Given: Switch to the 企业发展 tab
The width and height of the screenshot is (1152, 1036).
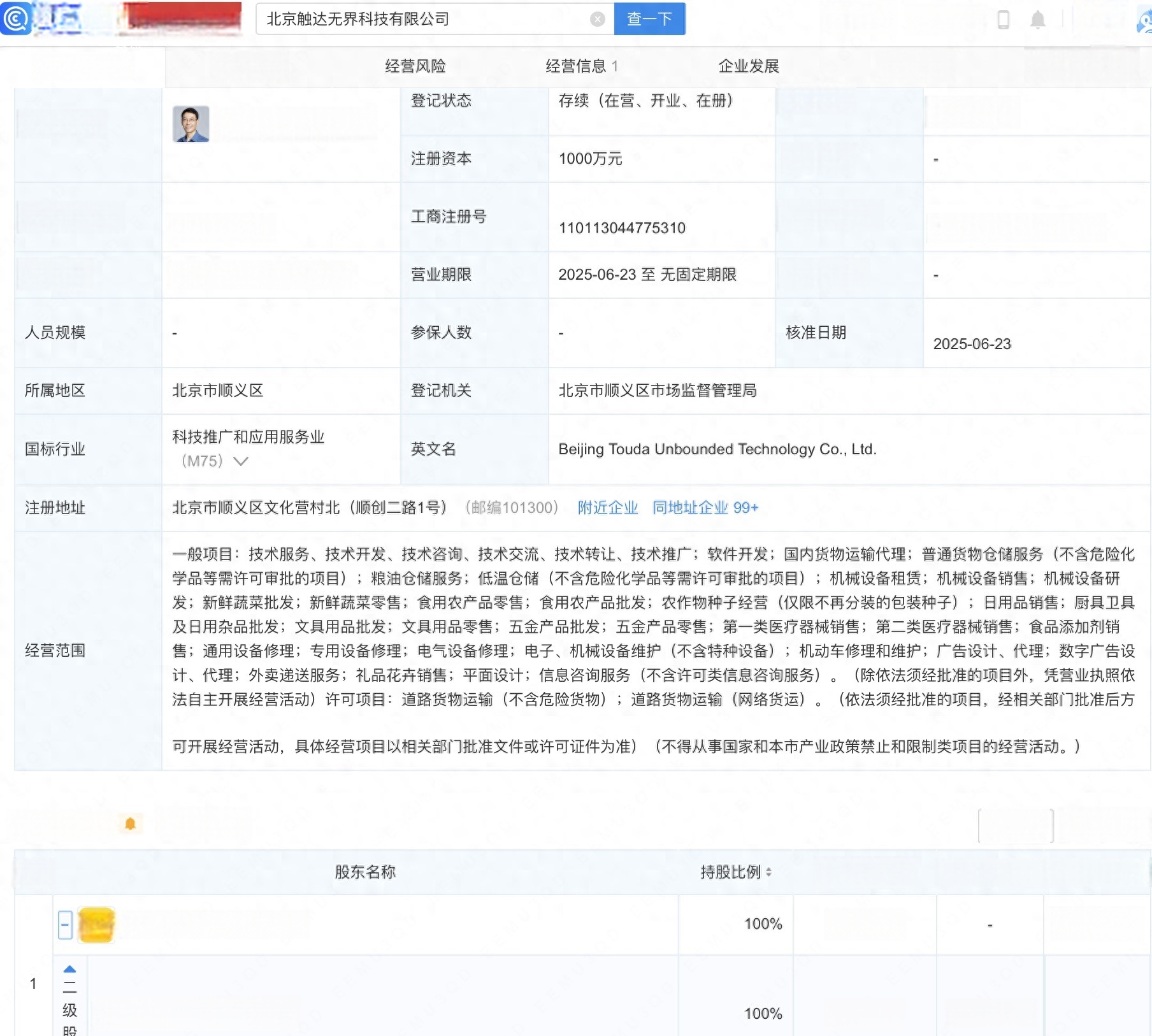Looking at the screenshot, I should [749, 66].
